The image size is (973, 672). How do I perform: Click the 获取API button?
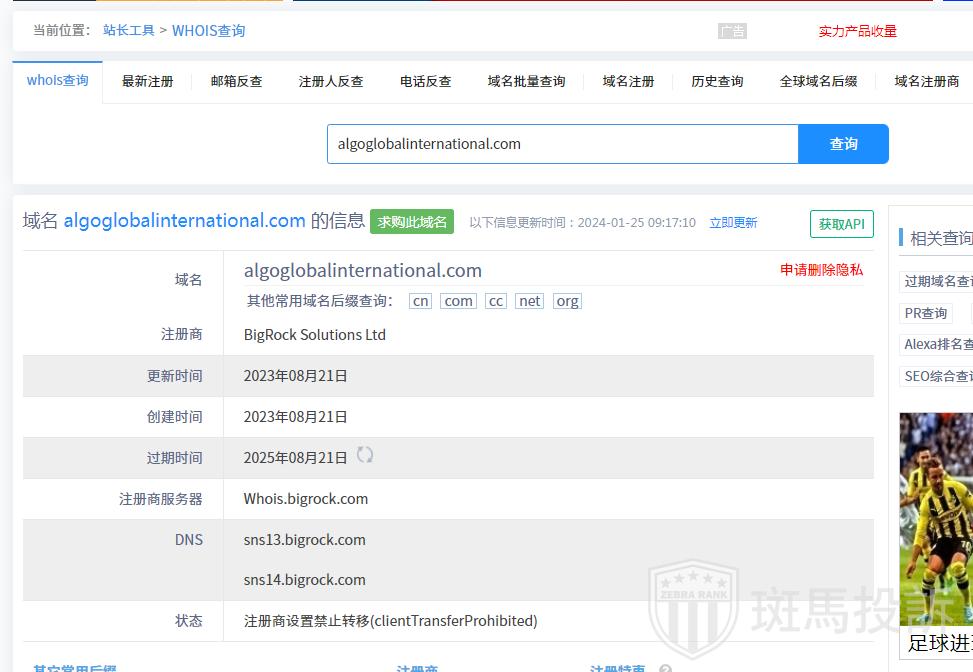[x=841, y=224]
